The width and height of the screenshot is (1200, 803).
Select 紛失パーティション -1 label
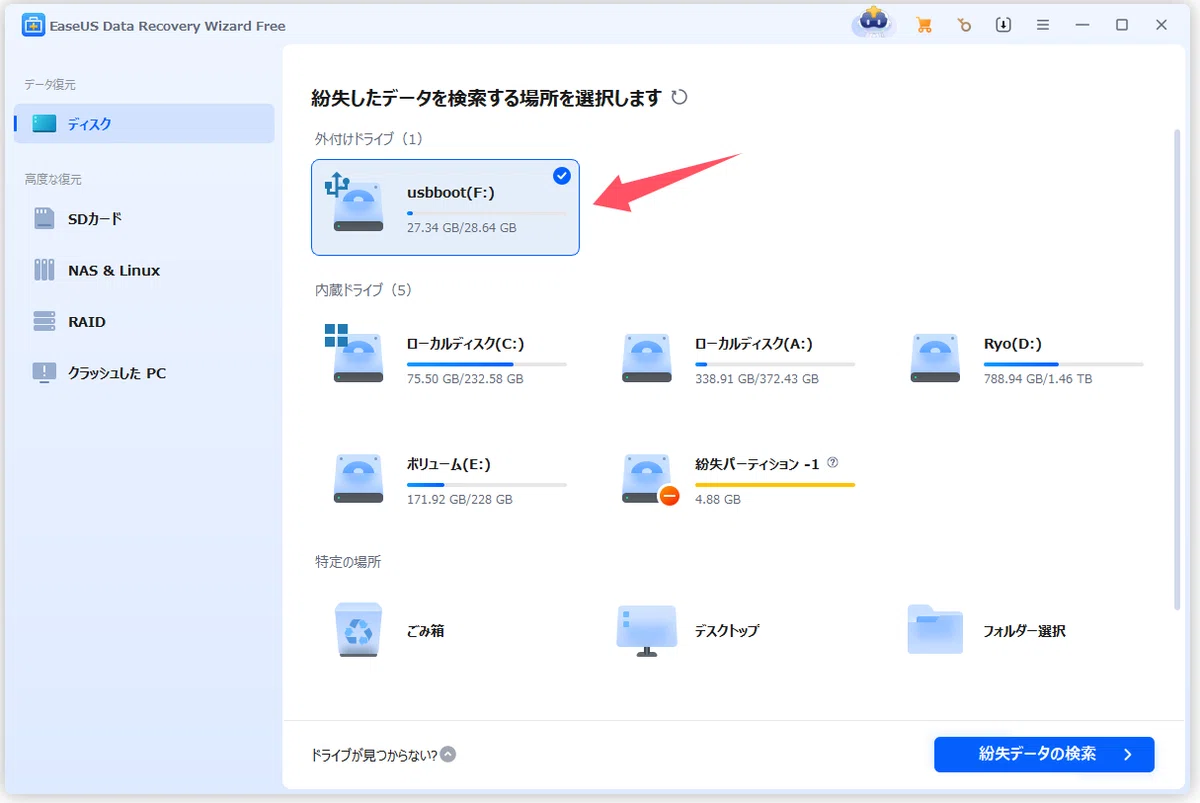[x=757, y=465]
